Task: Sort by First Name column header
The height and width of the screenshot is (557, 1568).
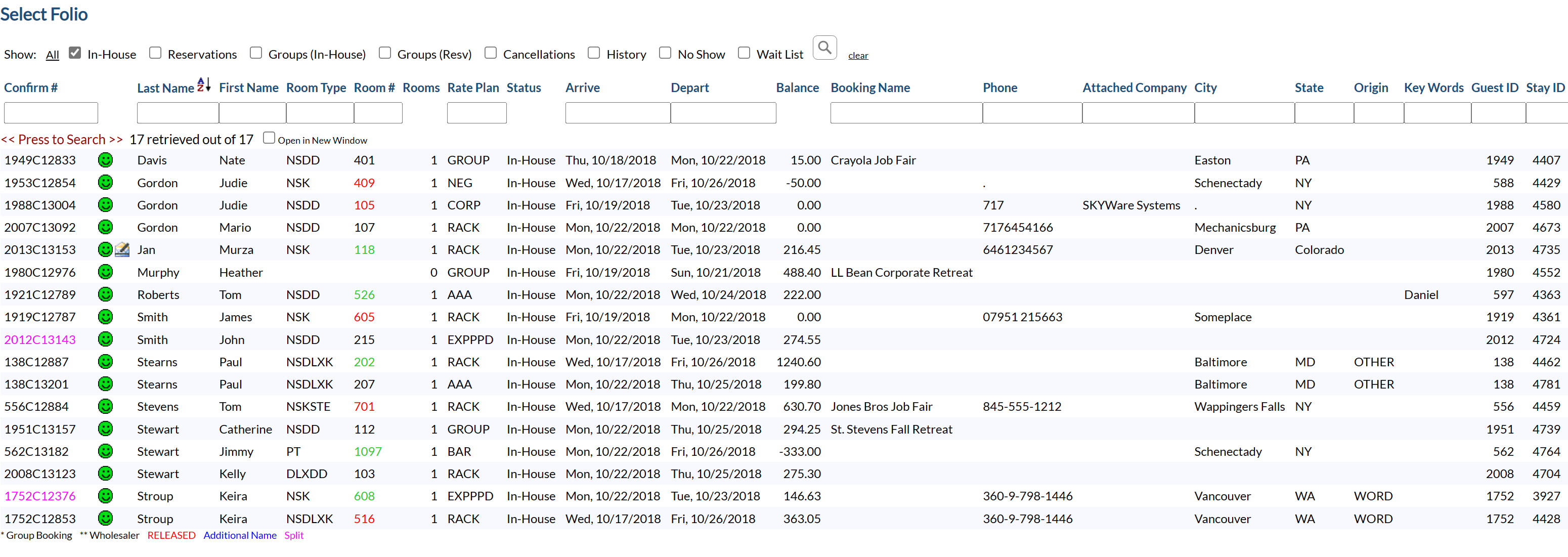Action: [x=248, y=88]
